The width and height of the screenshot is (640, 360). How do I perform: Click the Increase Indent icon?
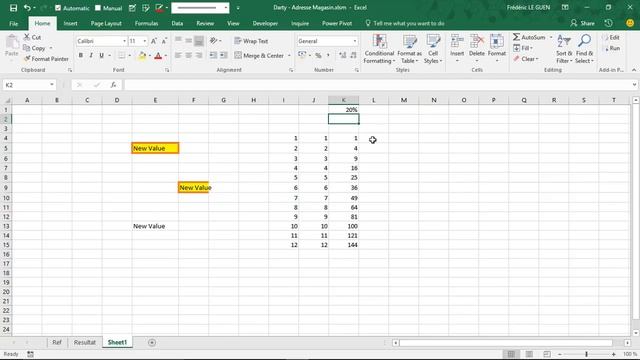click(x=224, y=56)
